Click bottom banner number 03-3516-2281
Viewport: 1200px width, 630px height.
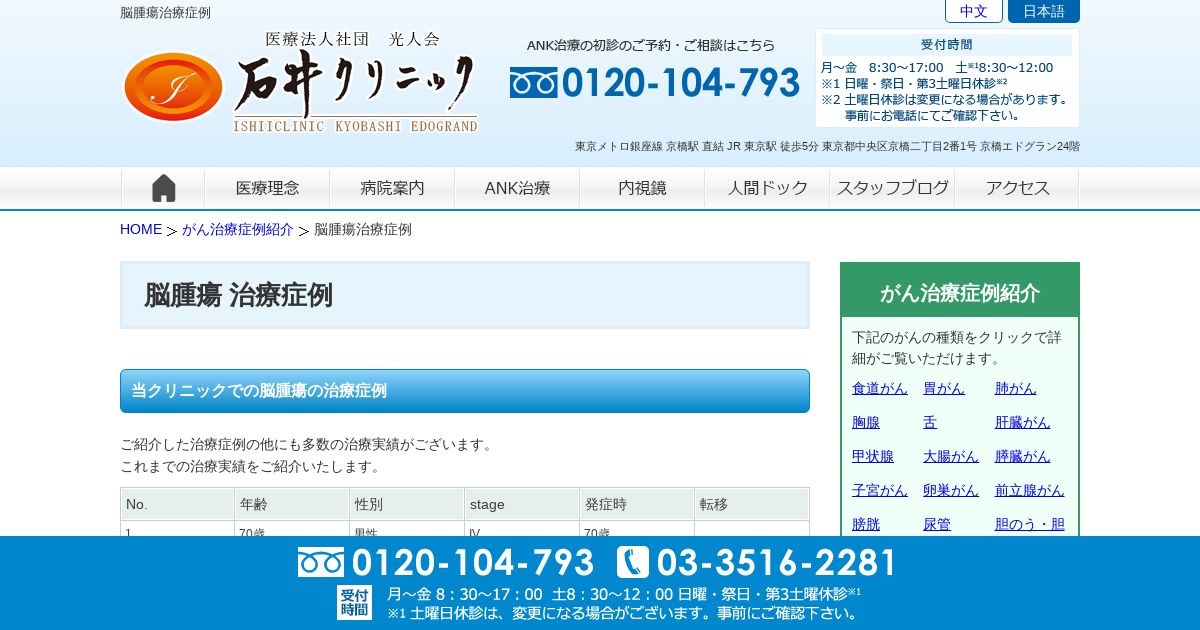click(777, 562)
